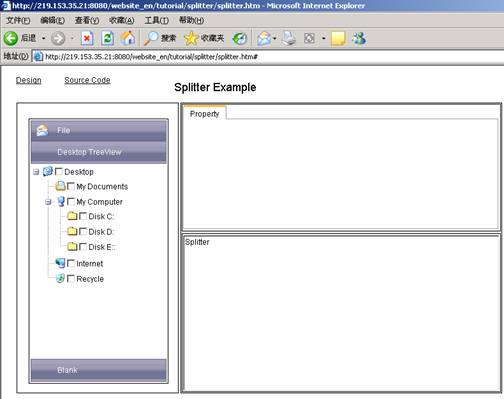
Task: Open the Forward button history dropdown arrow
Action: click(x=72, y=39)
